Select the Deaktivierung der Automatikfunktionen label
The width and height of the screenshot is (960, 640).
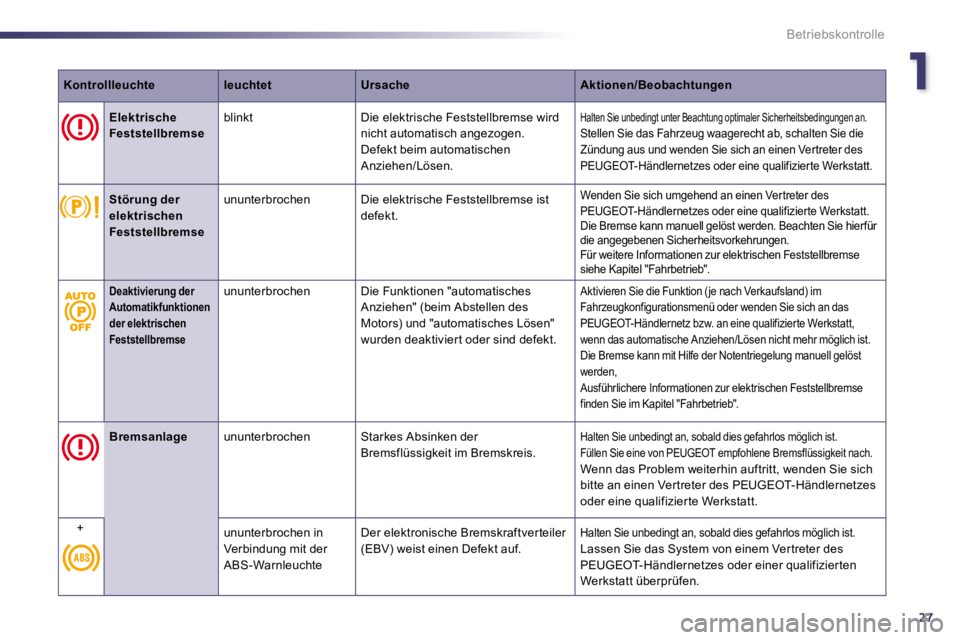[159, 315]
